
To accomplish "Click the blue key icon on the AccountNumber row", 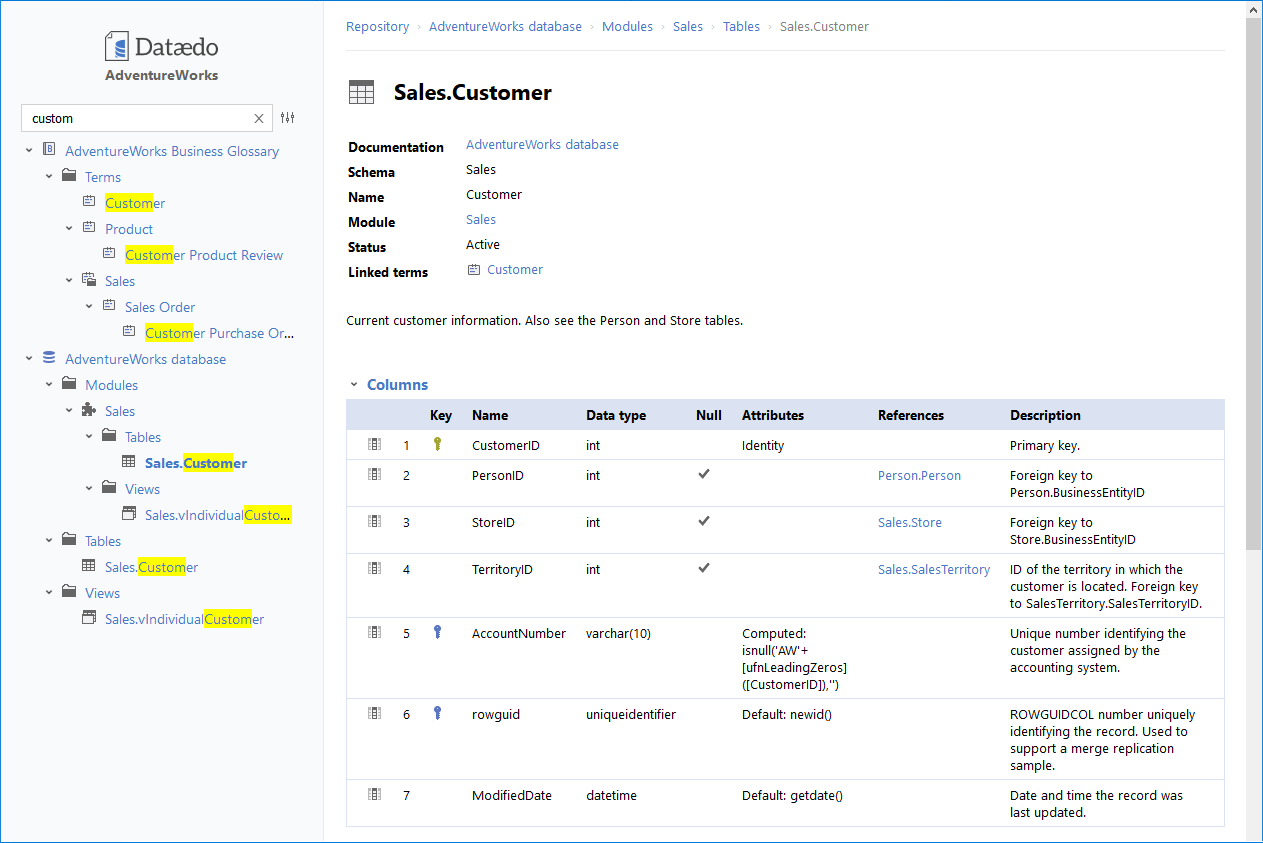I will click(x=437, y=632).
